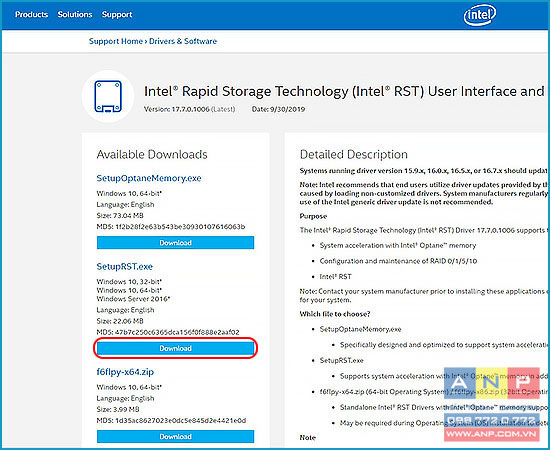Click the Detailed Description heading

(x=354, y=154)
